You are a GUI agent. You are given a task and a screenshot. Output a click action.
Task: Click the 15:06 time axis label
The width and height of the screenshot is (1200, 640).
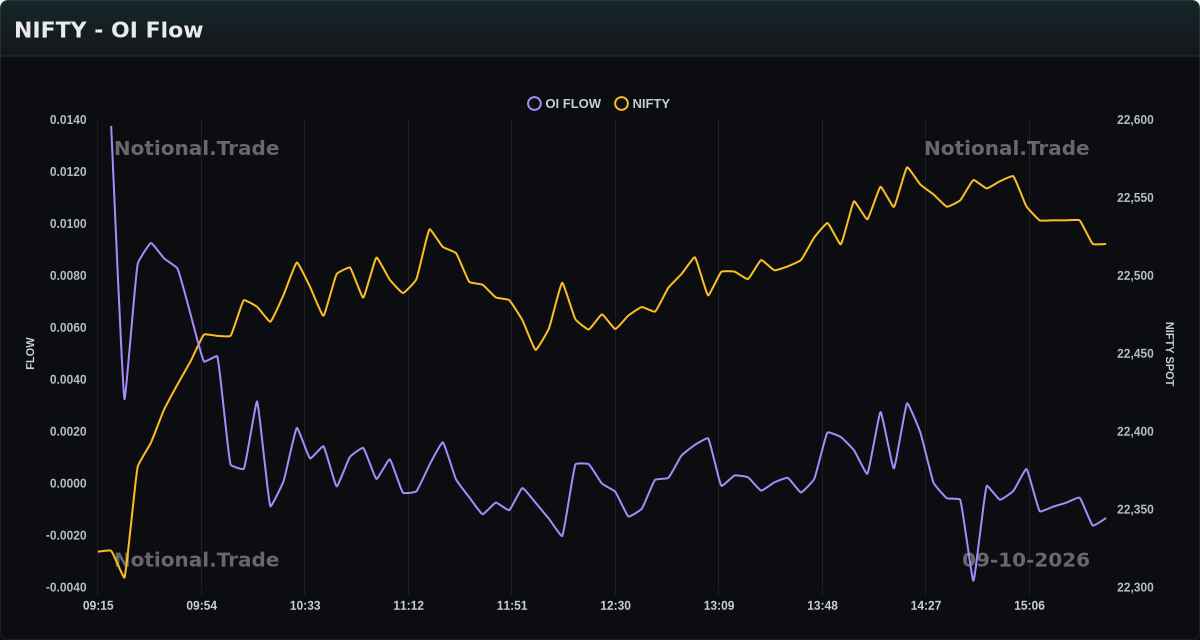pyautogui.click(x=1029, y=606)
